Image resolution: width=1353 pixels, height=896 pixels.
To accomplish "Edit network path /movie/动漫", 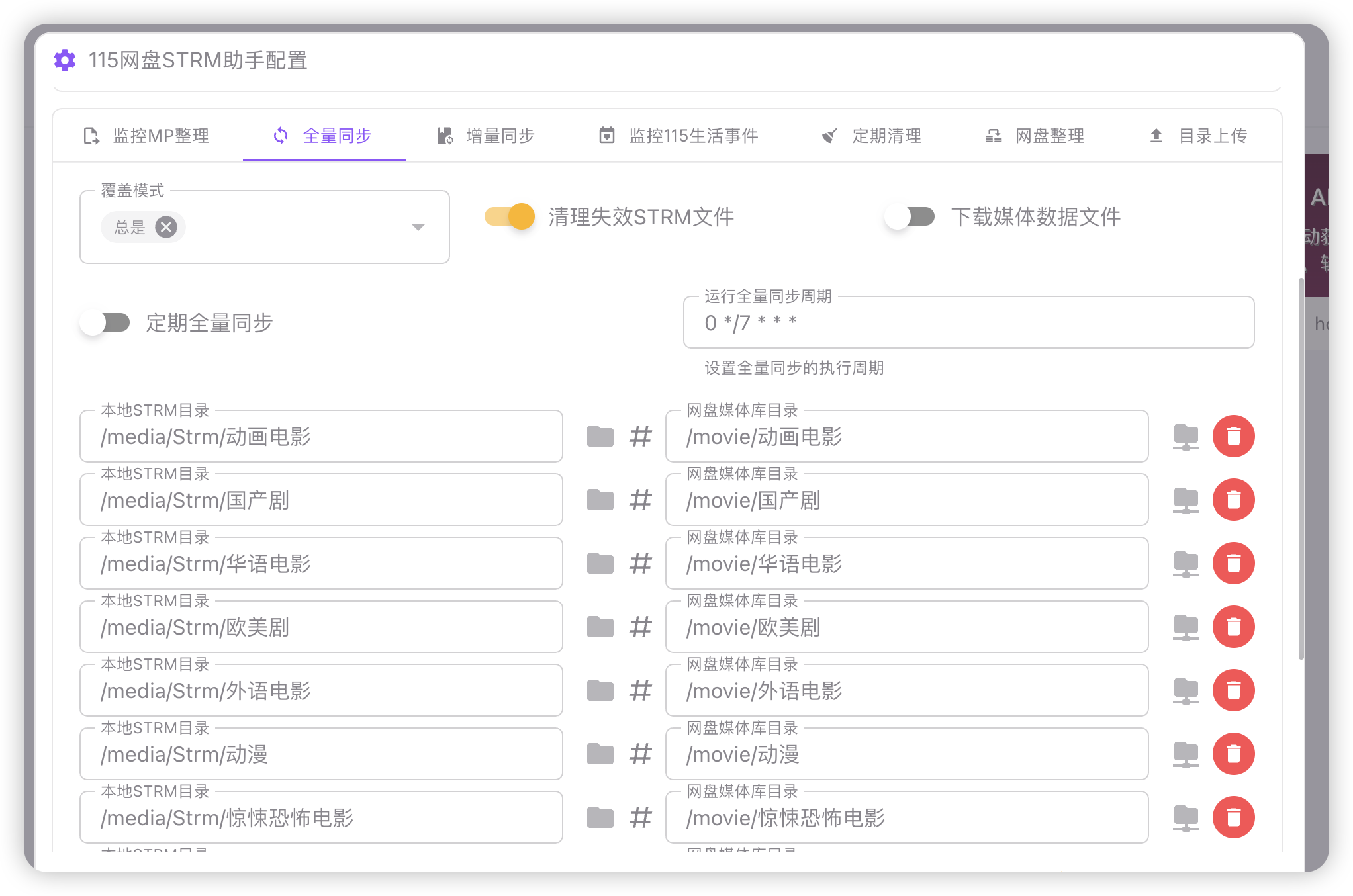I will click(907, 754).
